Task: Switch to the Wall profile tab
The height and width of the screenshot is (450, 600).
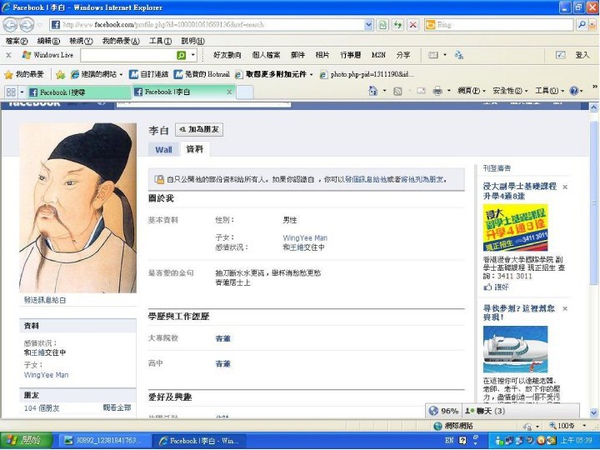Action: point(163,150)
